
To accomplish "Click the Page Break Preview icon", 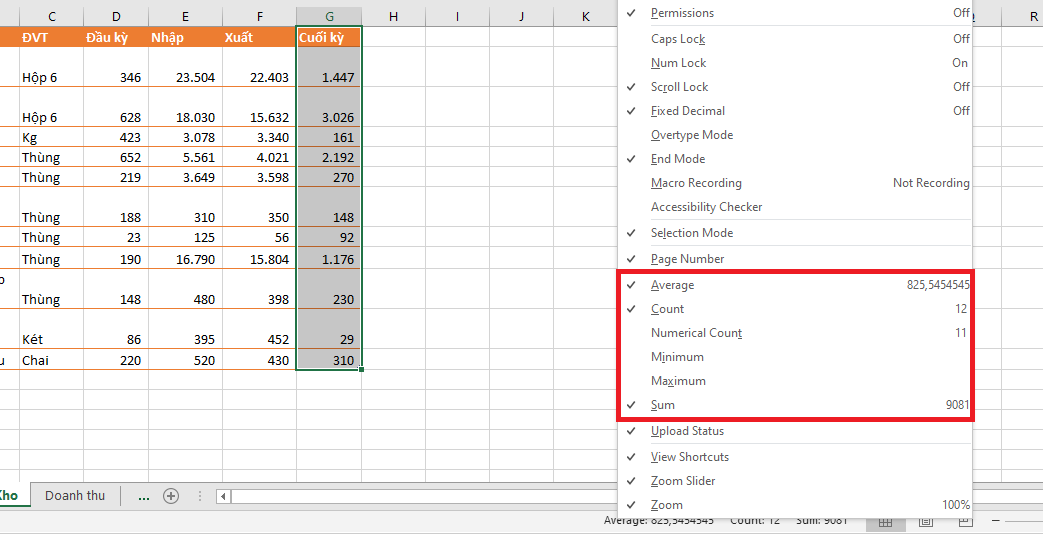I will (964, 521).
